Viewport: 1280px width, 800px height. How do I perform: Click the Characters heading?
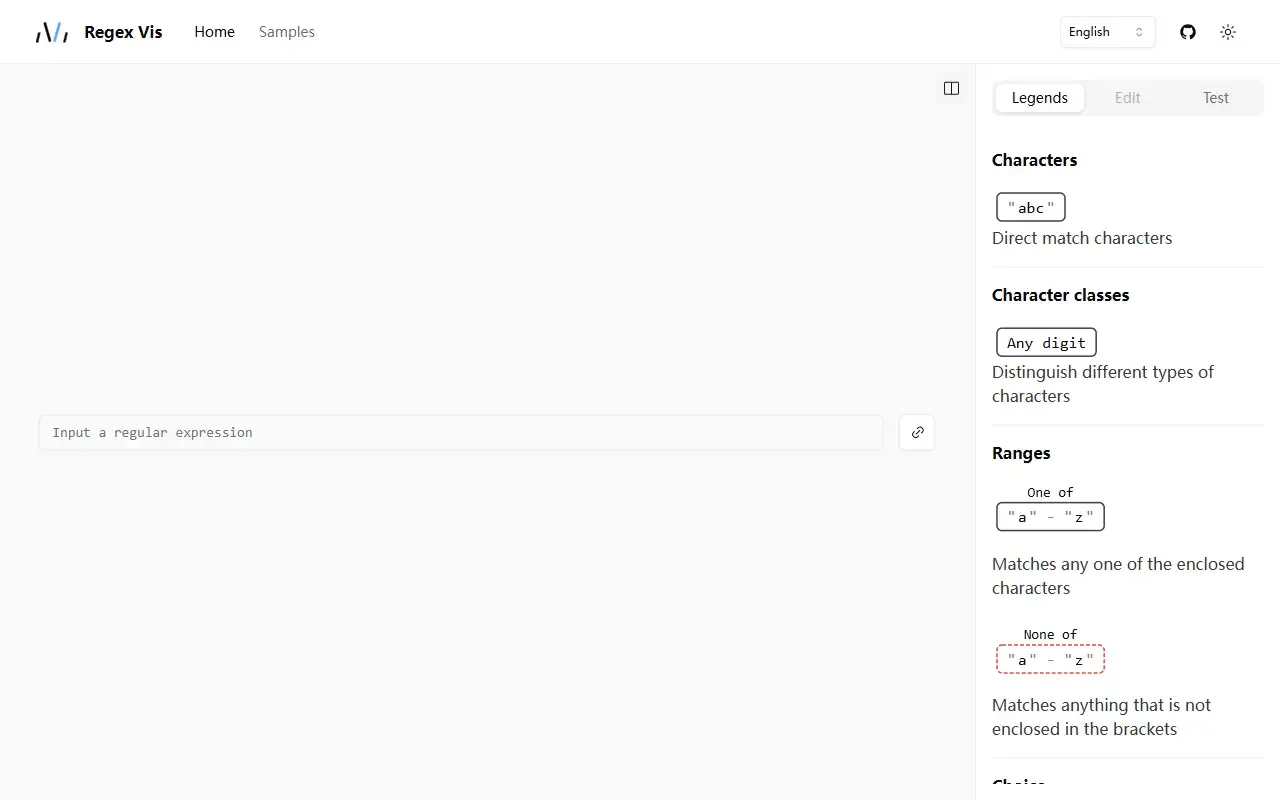[1034, 160]
